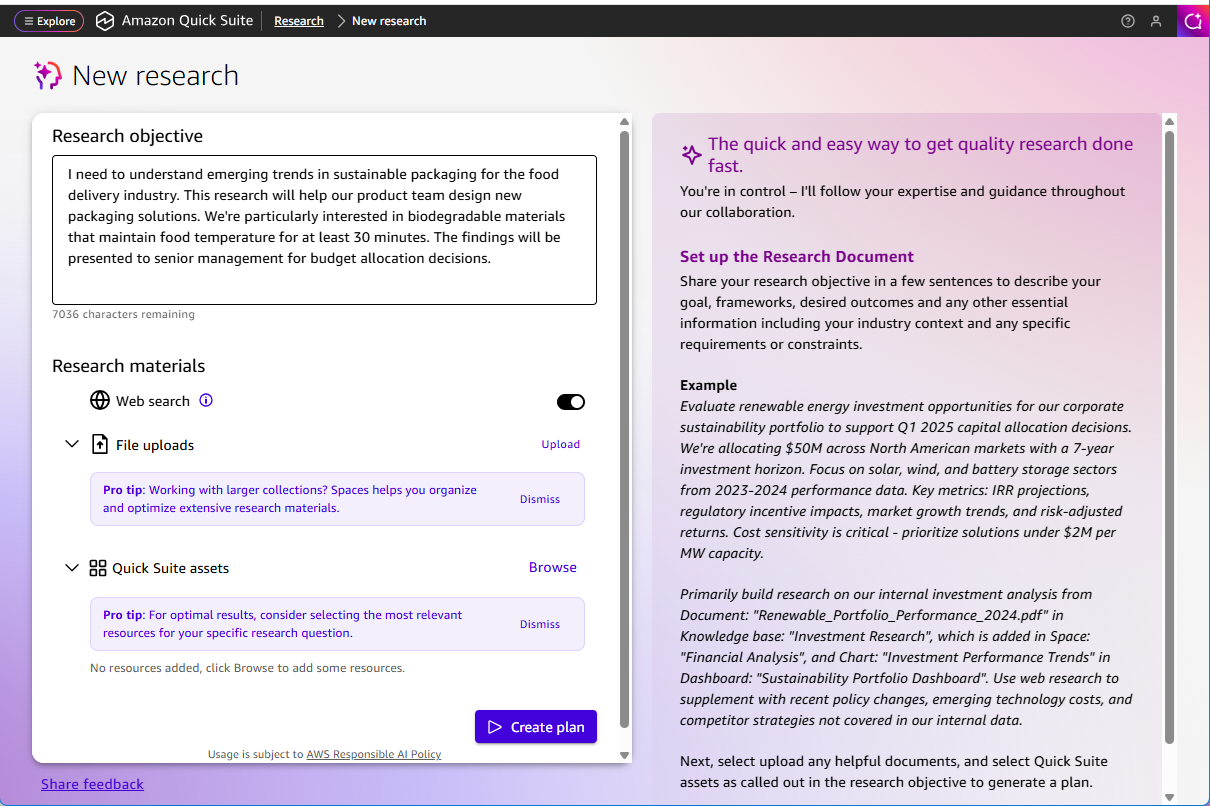Click the 'Quick Suite assets' label

coord(170,568)
